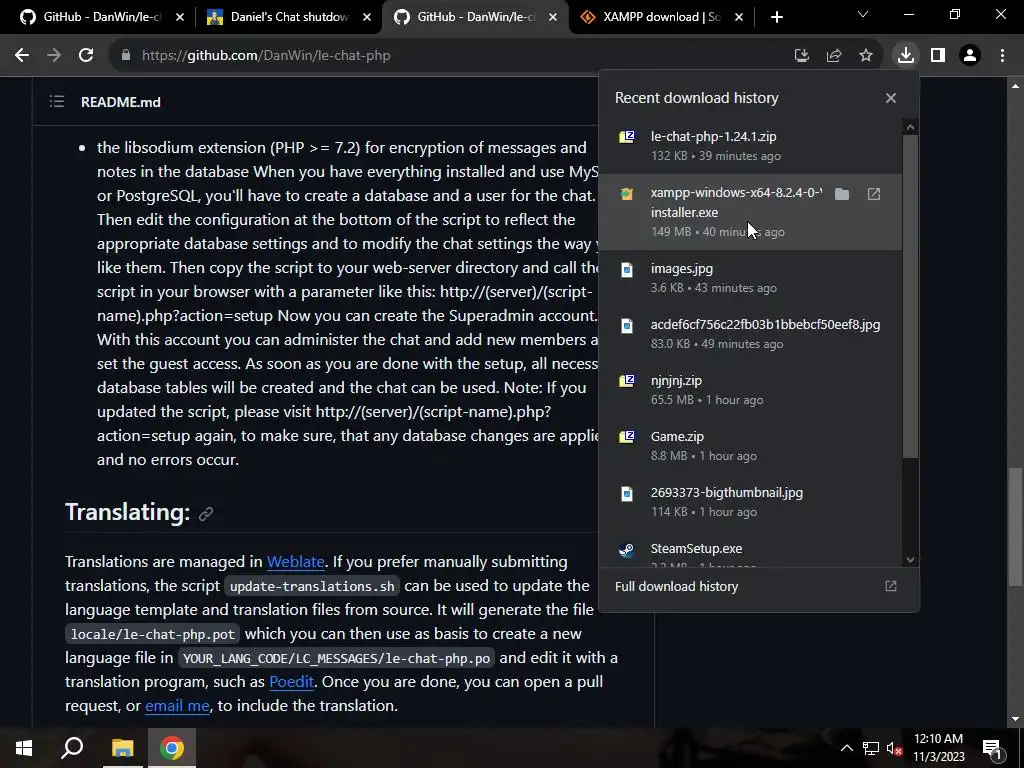The height and width of the screenshot is (768, 1024).
Task: Click the browser forward arrow
Action: coord(54,56)
